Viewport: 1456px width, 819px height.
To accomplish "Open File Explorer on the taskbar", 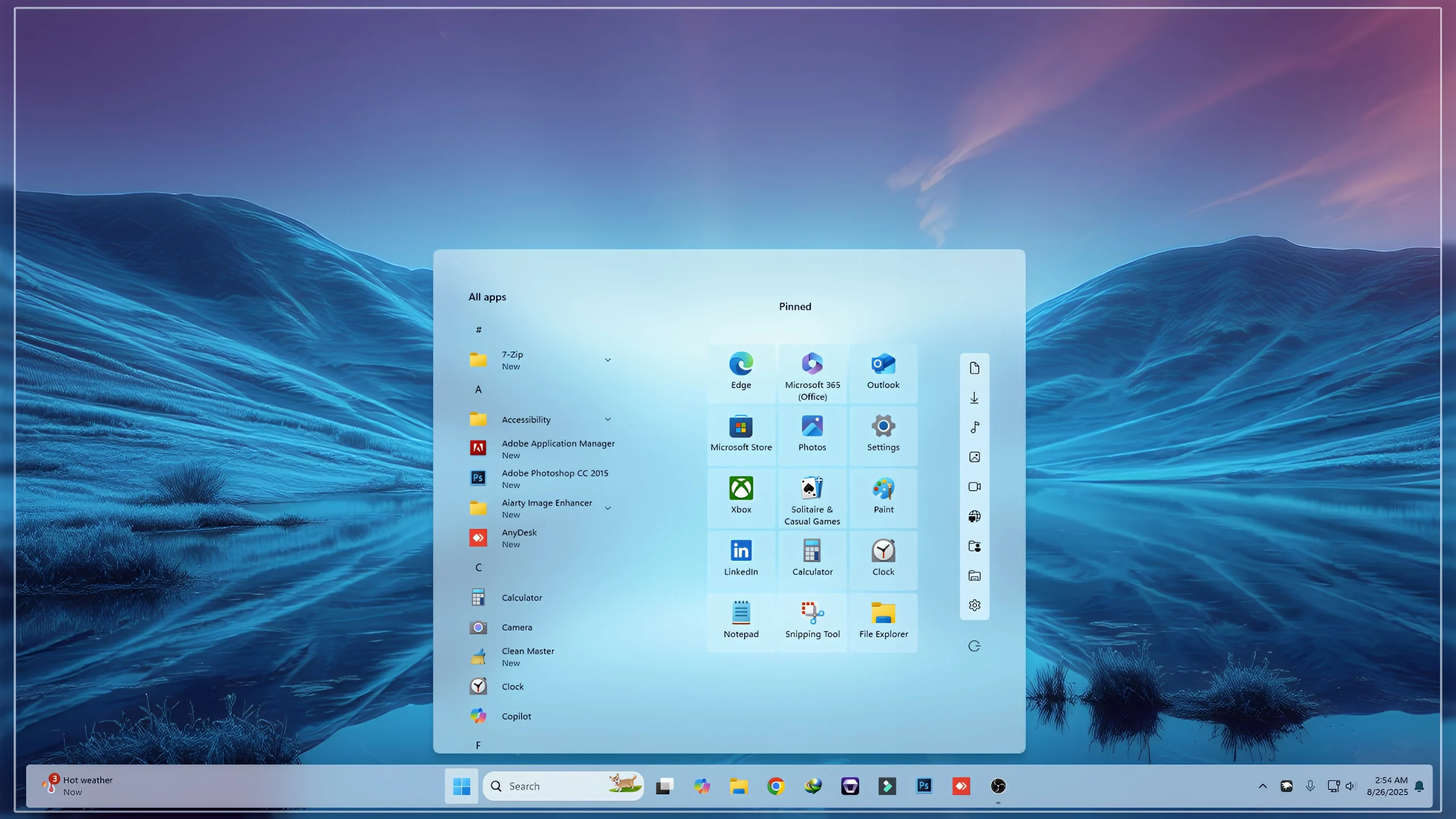I will pos(739,786).
